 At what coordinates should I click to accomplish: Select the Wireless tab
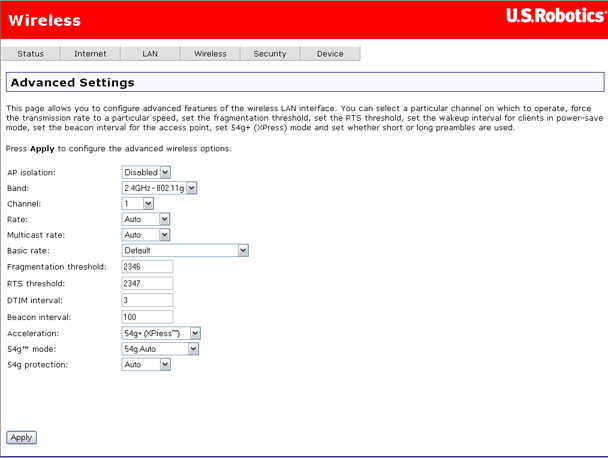(x=210, y=54)
